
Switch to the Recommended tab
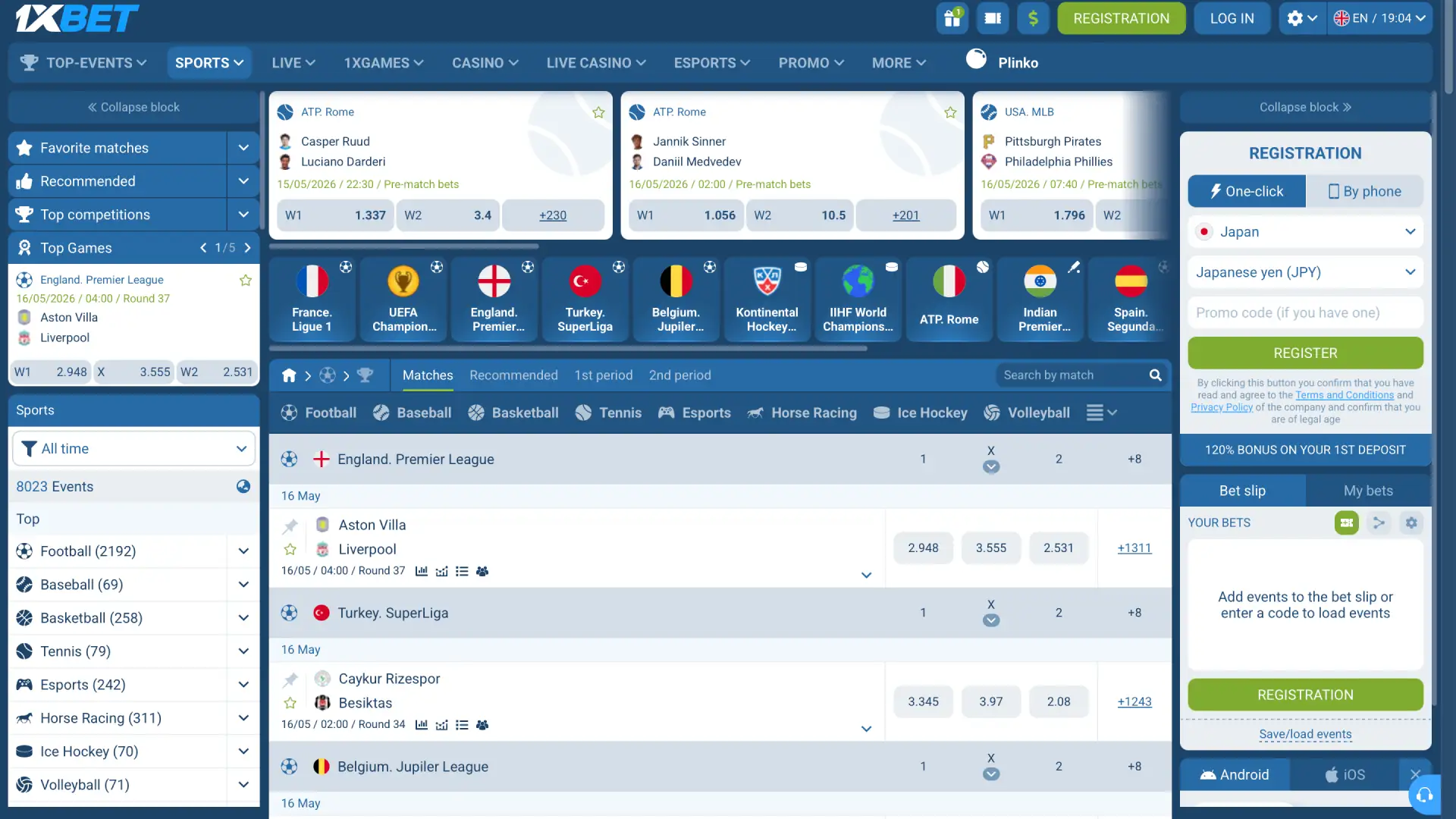(513, 375)
